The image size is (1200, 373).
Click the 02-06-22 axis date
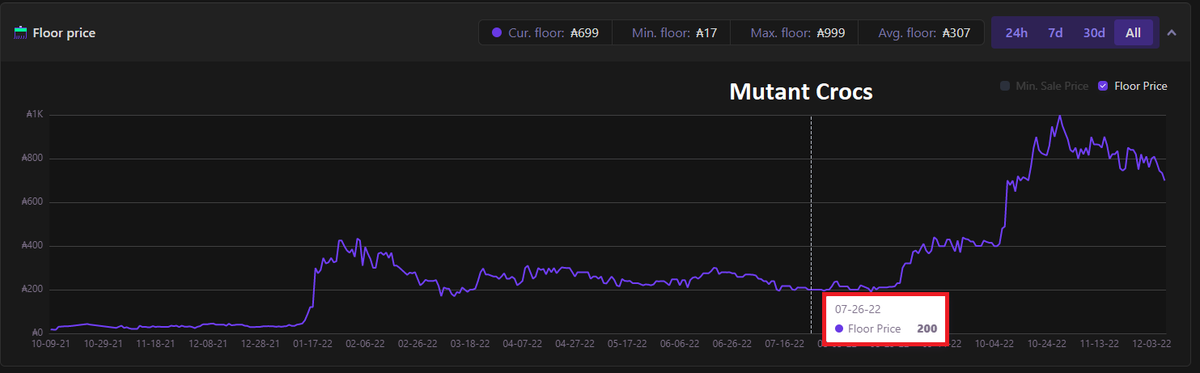(x=365, y=343)
